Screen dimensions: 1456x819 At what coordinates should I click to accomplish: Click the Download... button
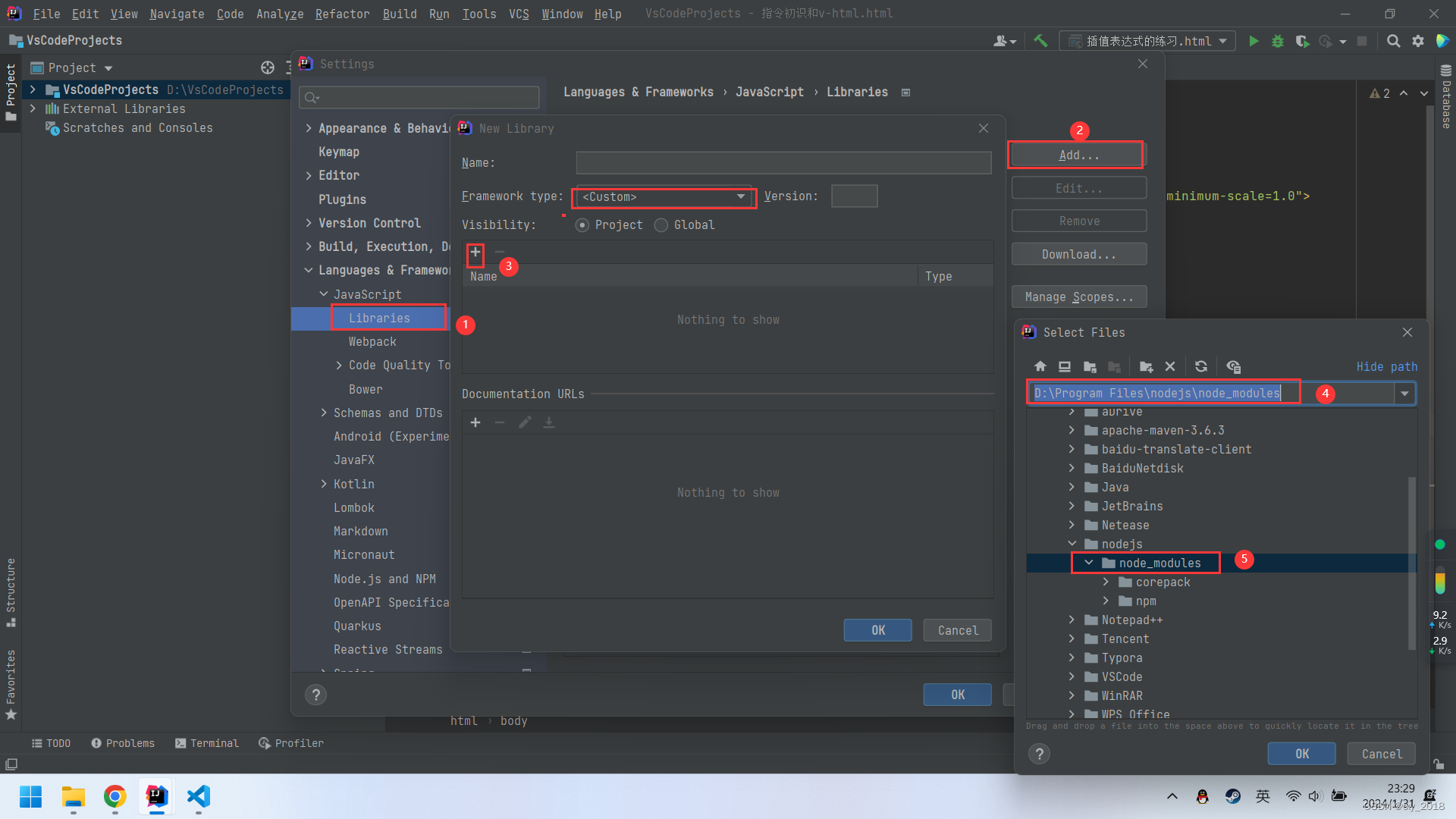(1078, 254)
